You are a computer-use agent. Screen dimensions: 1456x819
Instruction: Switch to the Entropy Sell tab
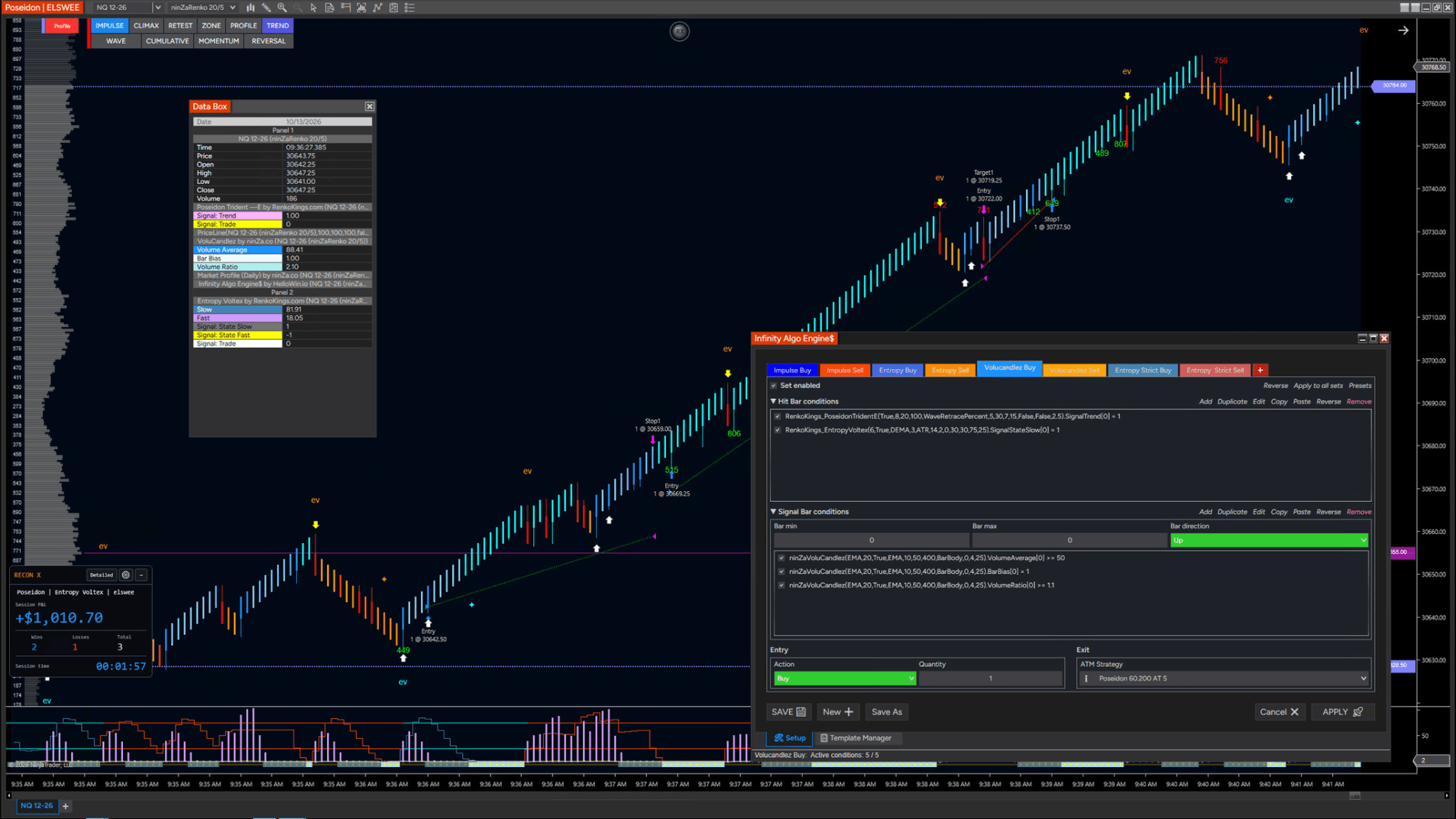pyautogui.click(x=950, y=371)
